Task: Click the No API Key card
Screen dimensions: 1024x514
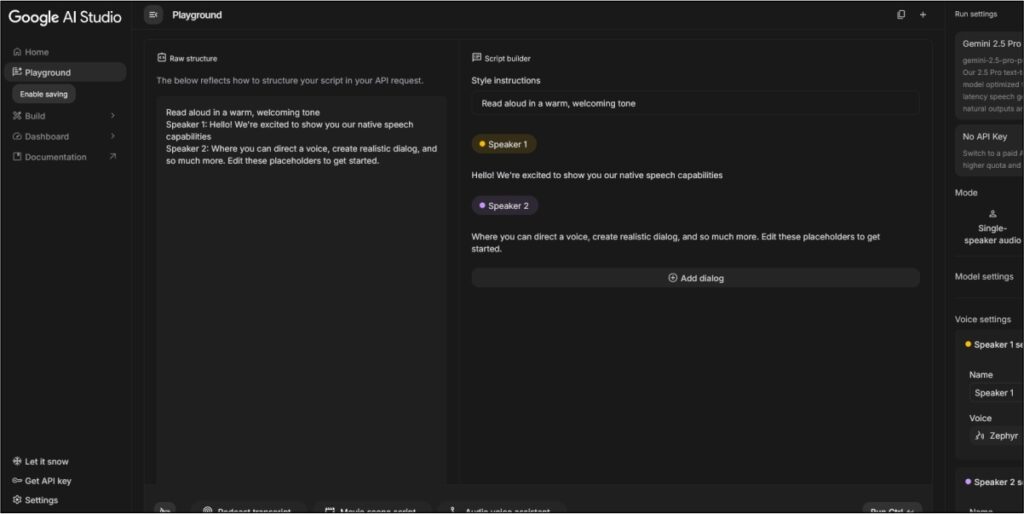Action: coord(989,150)
